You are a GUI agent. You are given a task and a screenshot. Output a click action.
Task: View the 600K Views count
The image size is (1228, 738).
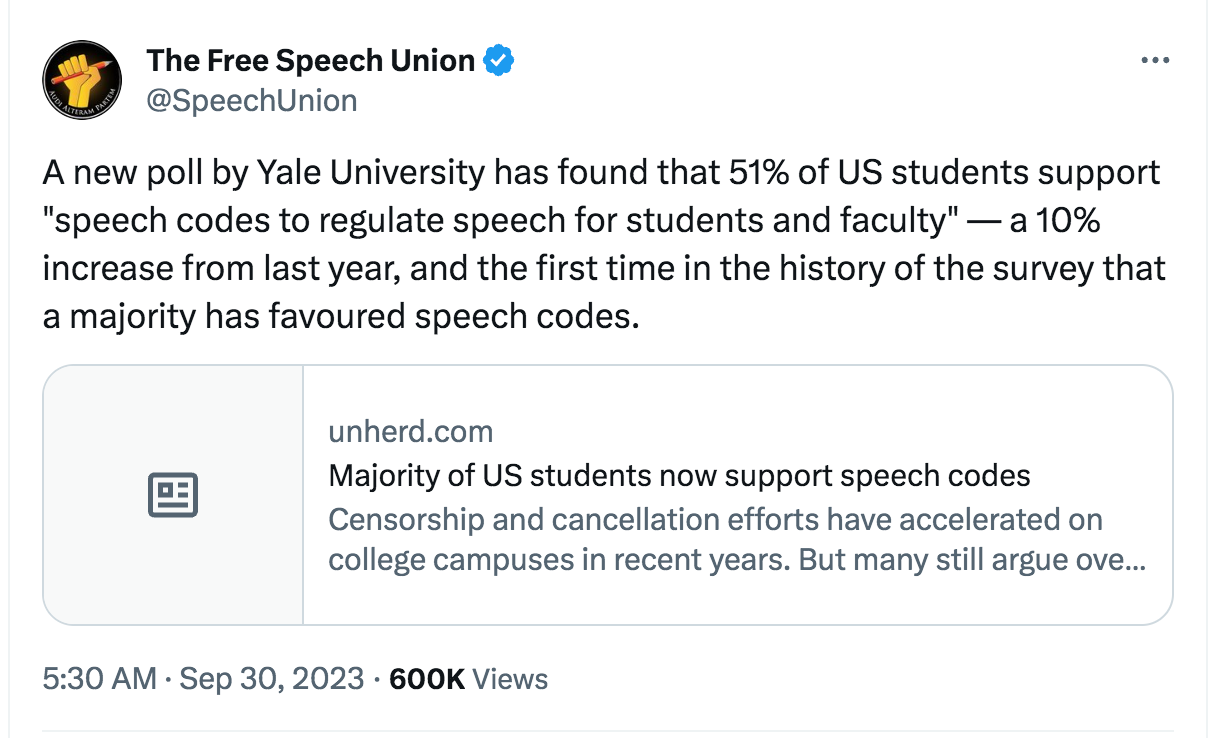tap(468, 680)
